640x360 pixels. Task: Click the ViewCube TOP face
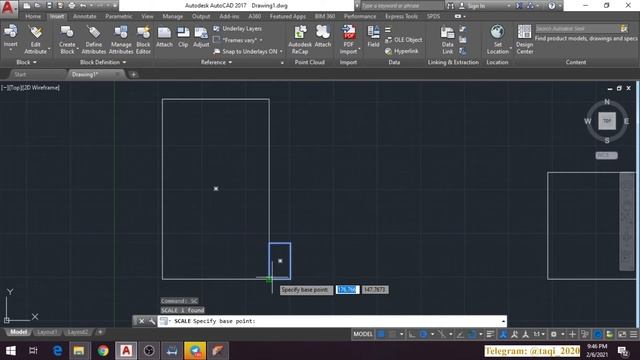coord(607,121)
